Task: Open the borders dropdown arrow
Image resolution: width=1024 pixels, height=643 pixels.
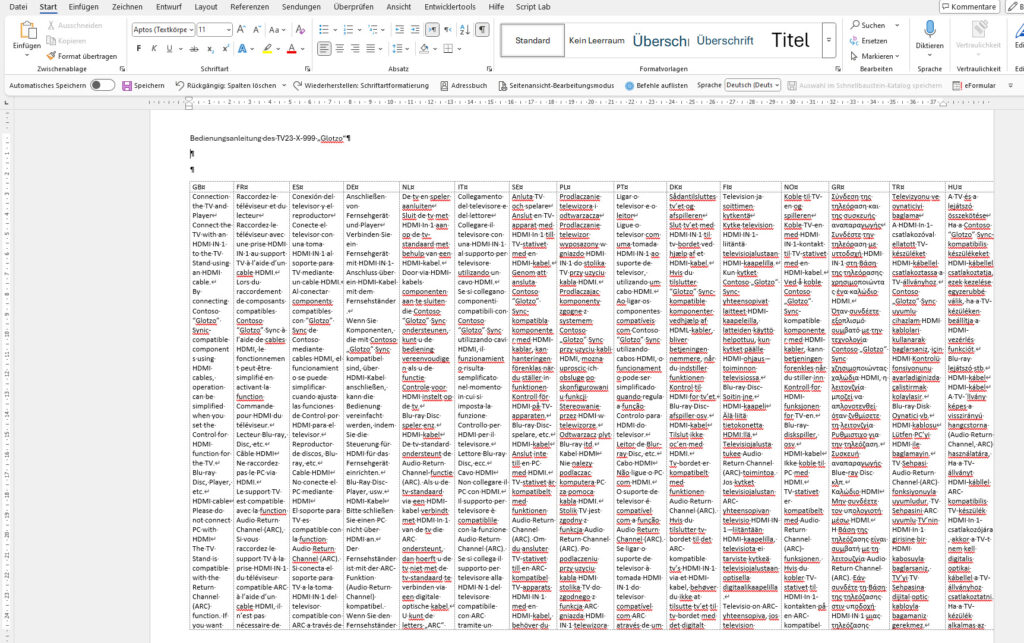Action: point(460,48)
